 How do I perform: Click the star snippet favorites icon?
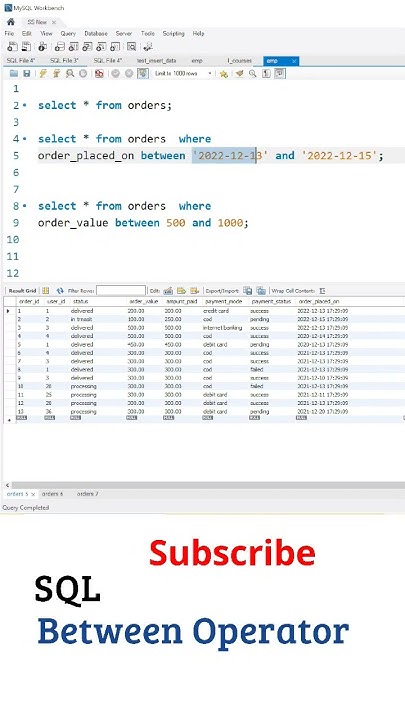click(x=224, y=73)
